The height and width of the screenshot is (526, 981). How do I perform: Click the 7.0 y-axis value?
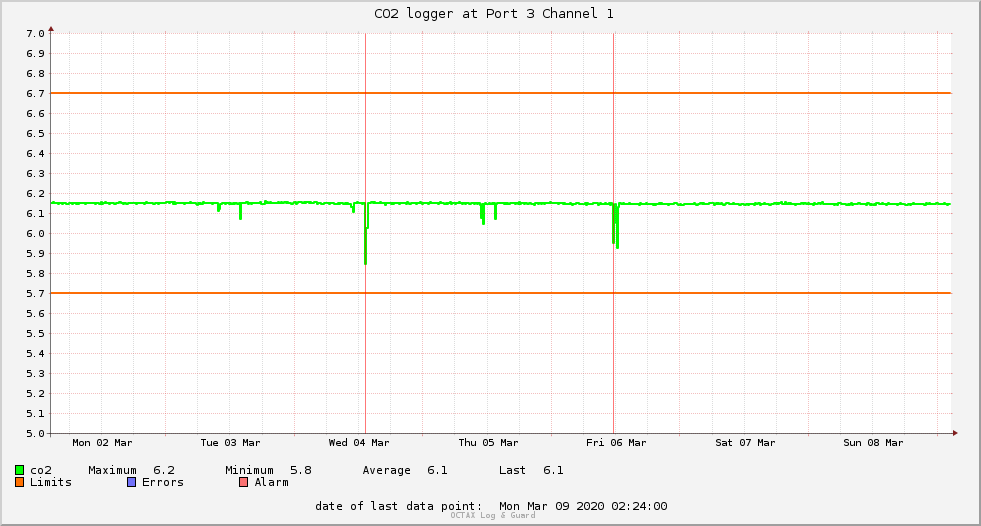click(x=35, y=34)
